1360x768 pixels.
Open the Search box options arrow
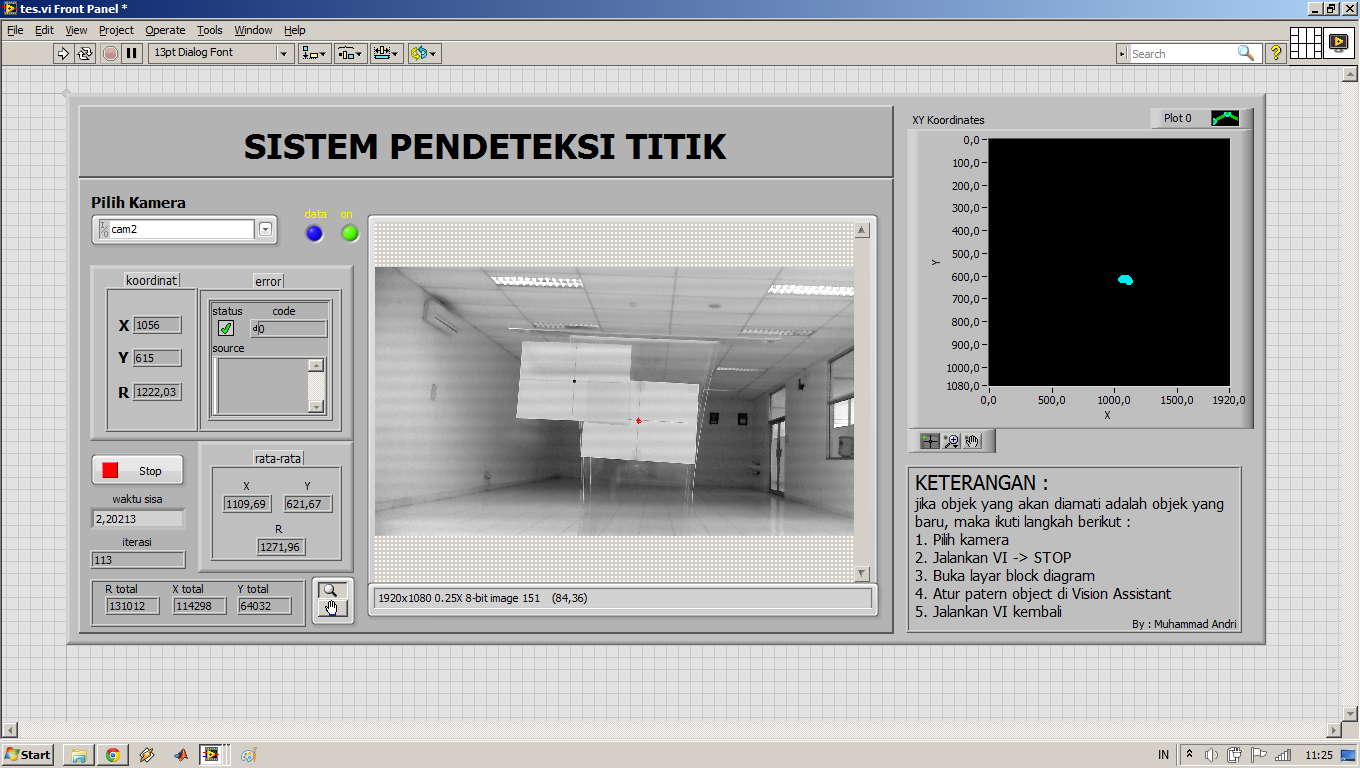point(1123,54)
